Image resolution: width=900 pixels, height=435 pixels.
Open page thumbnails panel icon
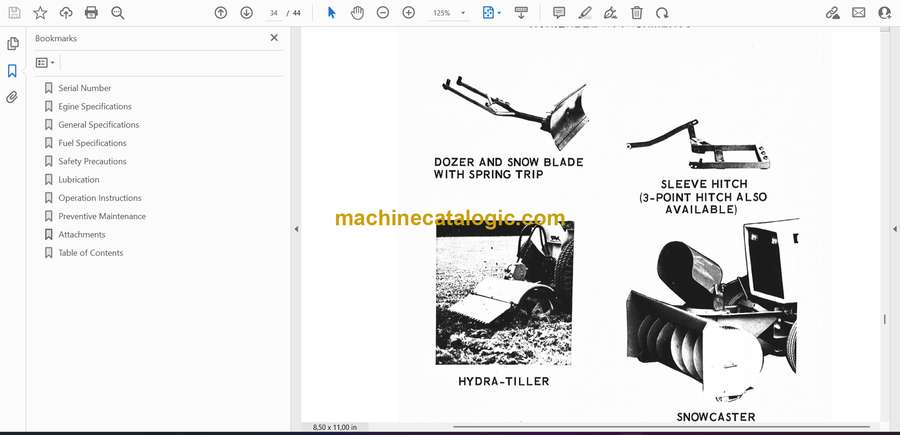tap(12, 44)
